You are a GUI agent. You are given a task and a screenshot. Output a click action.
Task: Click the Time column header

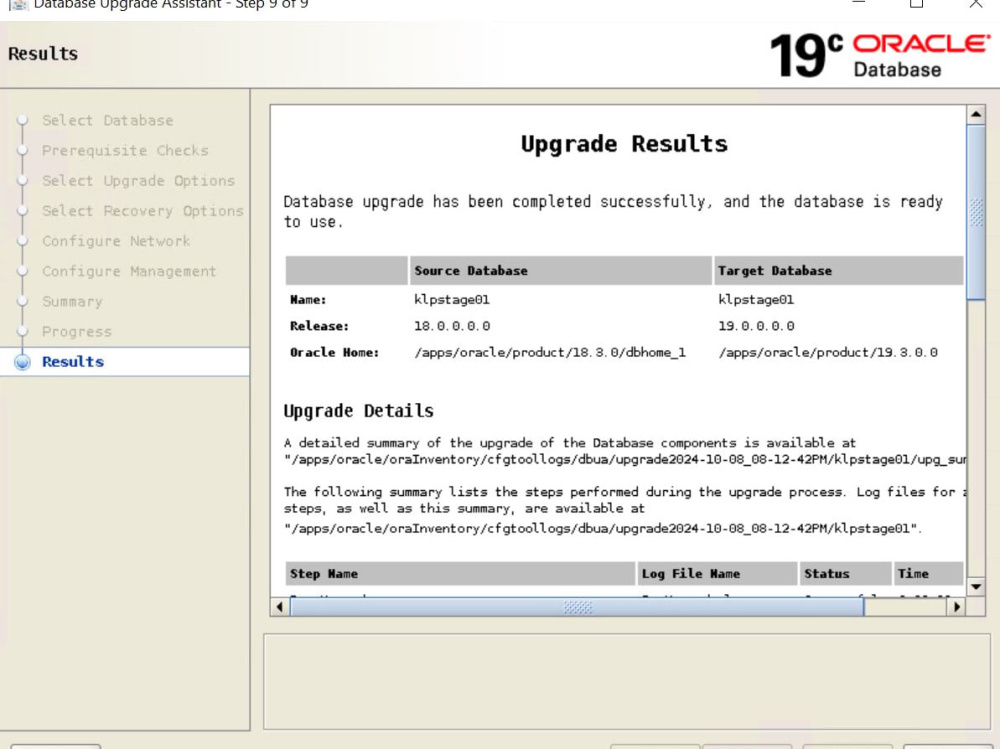pos(928,574)
